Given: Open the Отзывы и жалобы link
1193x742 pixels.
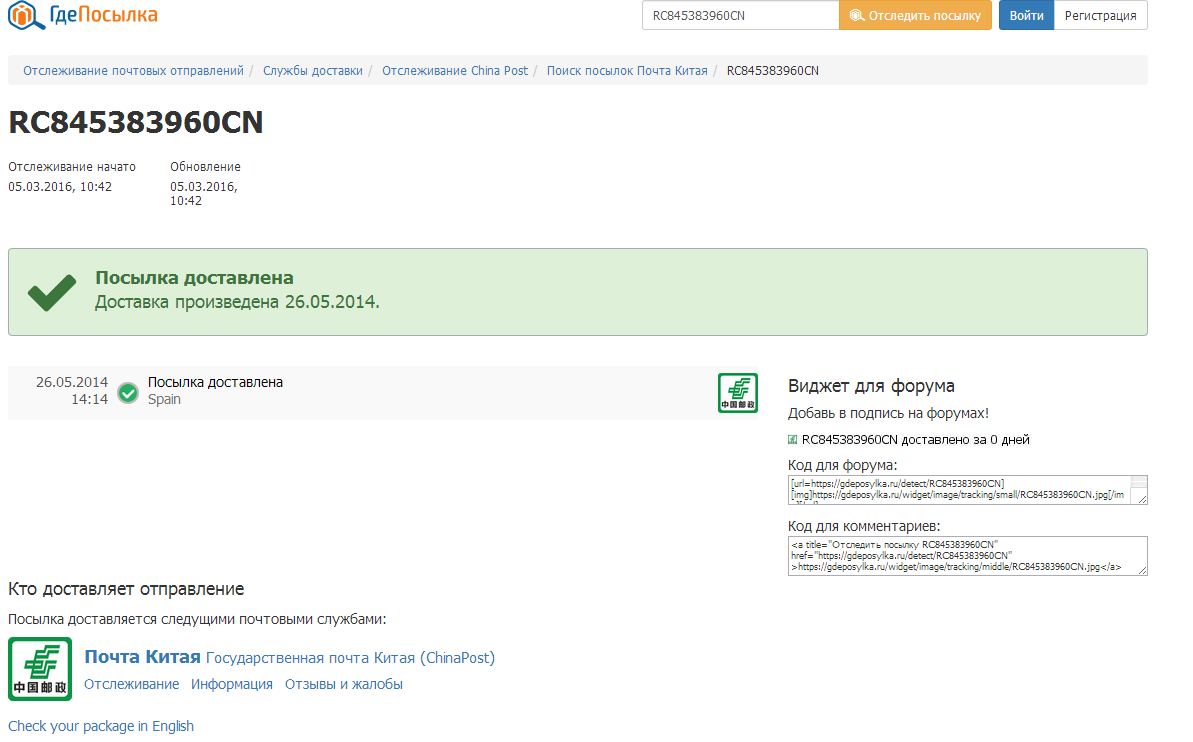Looking at the screenshot, I should point(344,684).
